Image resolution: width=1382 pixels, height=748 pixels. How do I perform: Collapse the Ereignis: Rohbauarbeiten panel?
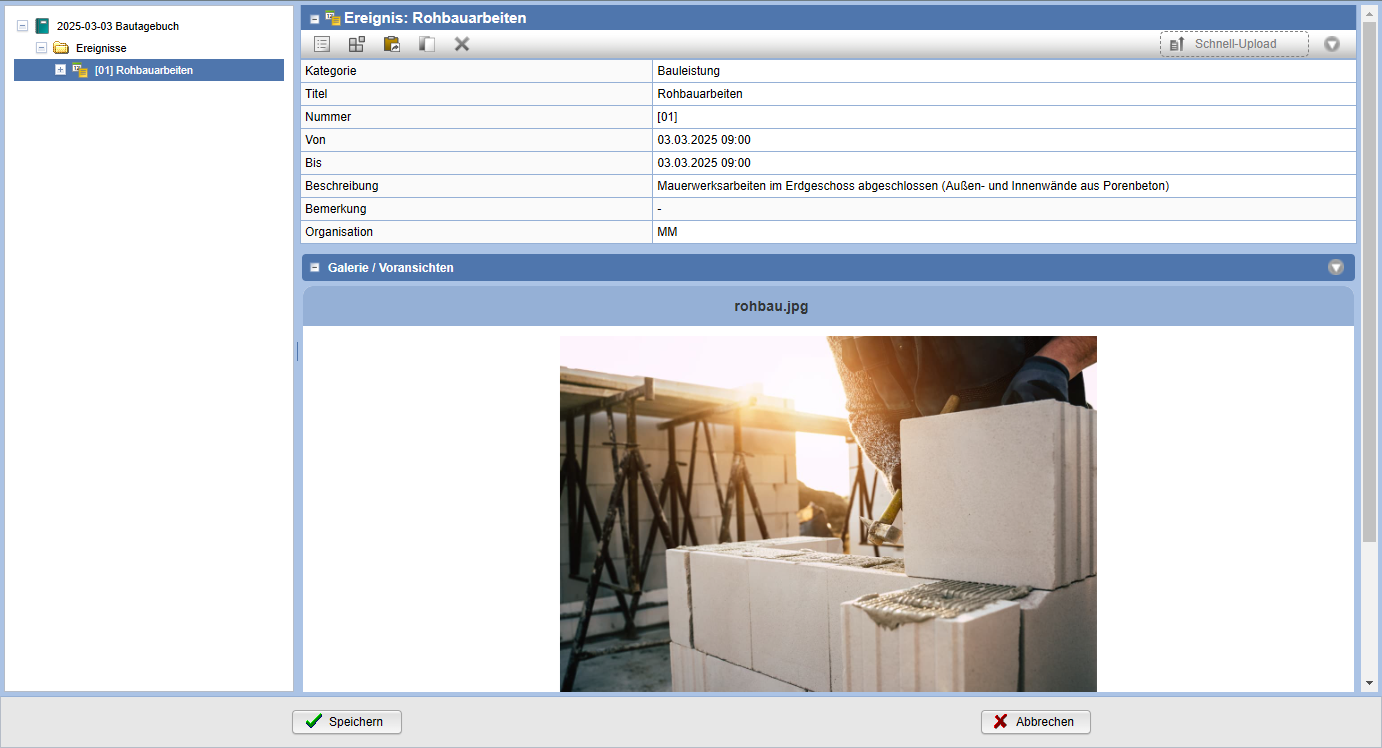point(315,18)
